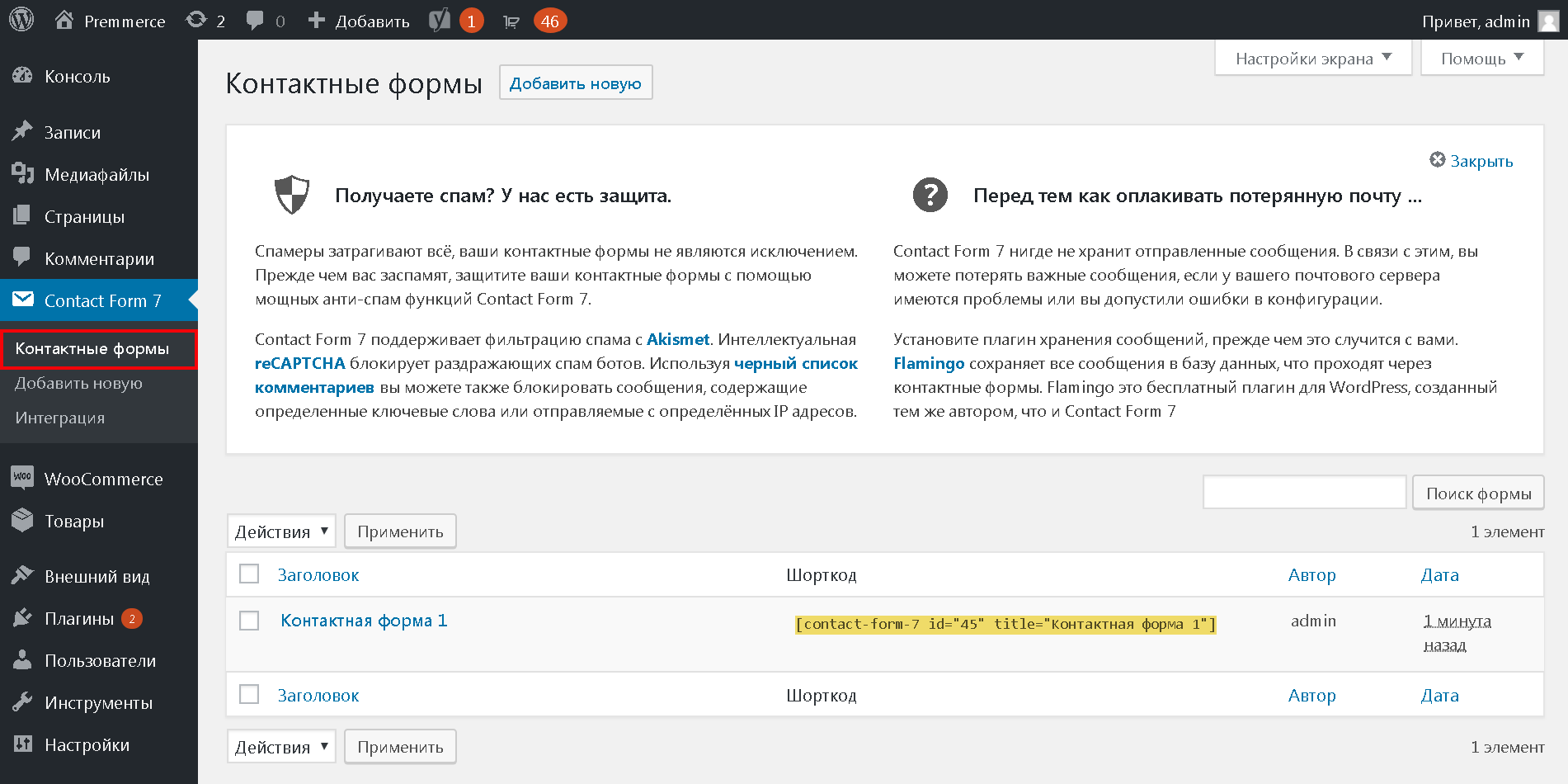Screen dimensions: 1568x784
Task: Click the Товары box icon
Action: coord(22,520)
